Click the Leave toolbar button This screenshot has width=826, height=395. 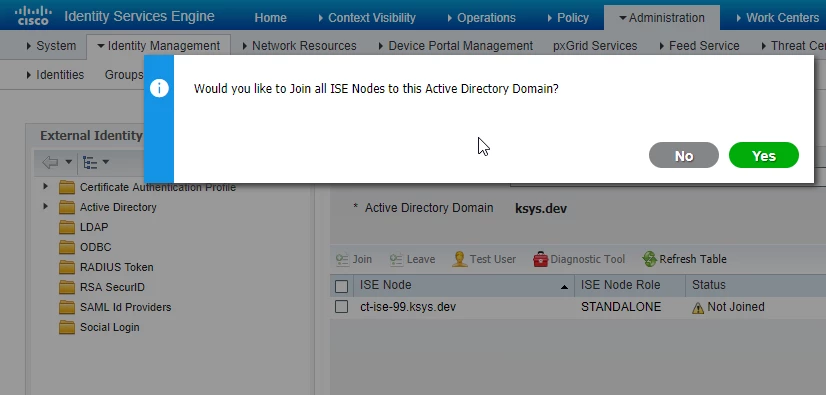pos(412,259)
